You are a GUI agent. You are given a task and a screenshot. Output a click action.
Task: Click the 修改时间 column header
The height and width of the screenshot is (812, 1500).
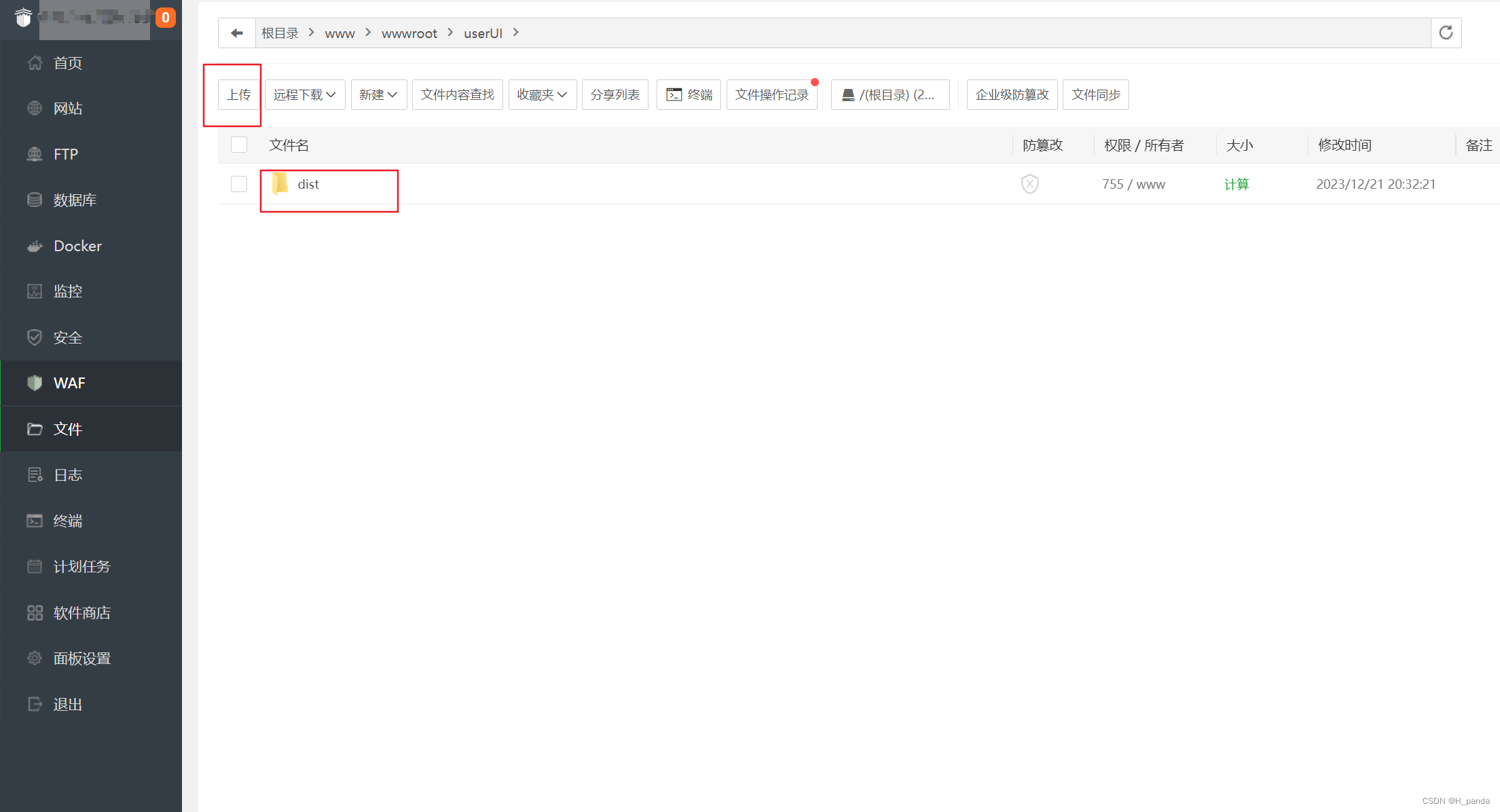pos(1344,145)
